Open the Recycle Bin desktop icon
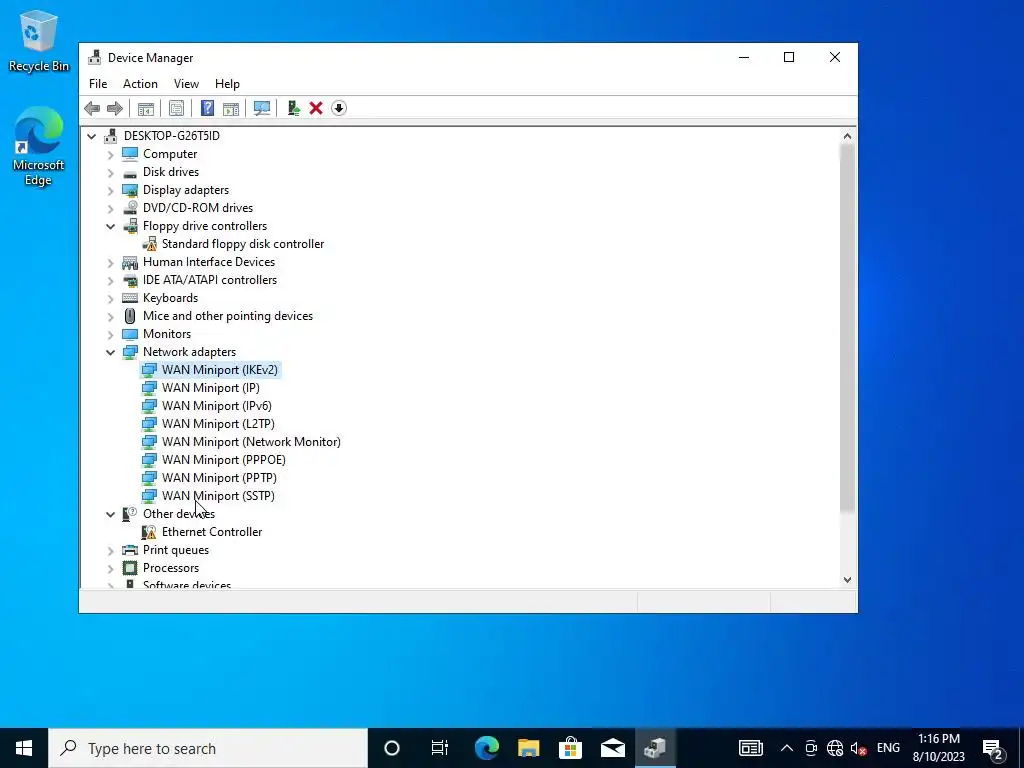 coord(39,40)
